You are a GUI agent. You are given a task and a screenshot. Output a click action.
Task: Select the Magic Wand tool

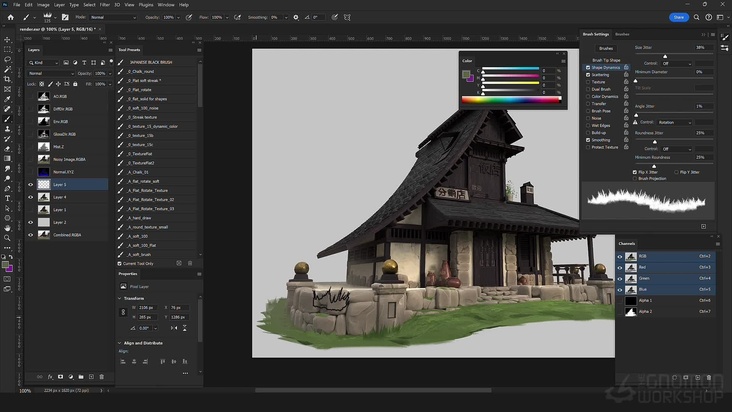pyautogui.click(x=7, y=70)
